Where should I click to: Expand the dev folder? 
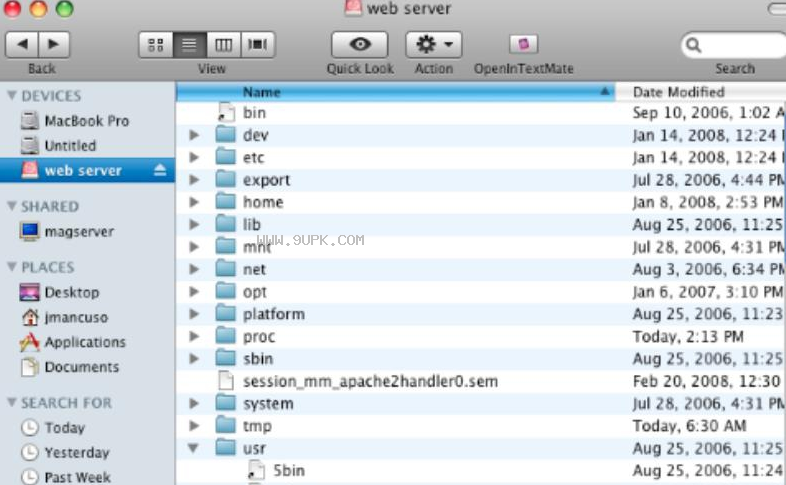(194, 135)
